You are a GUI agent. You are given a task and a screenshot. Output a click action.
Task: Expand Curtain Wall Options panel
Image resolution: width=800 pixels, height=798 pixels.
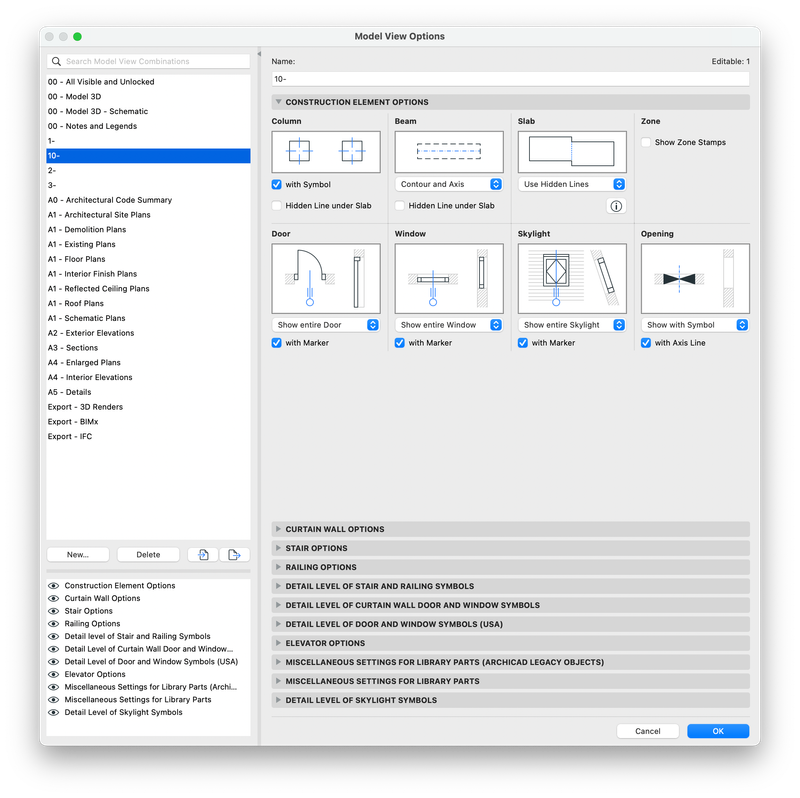click(279, 529)
